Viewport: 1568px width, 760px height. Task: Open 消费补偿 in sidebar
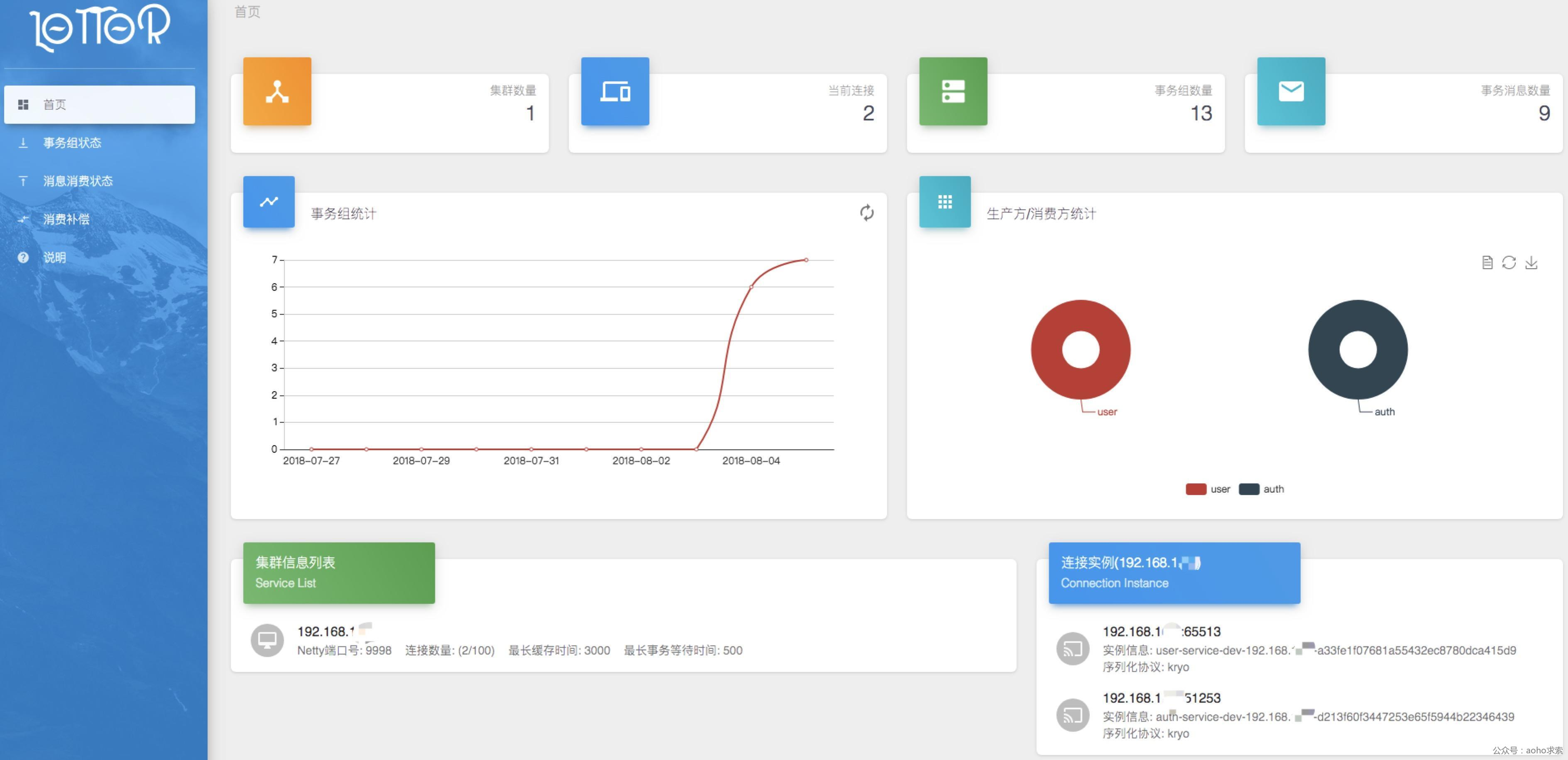(66, 219)
